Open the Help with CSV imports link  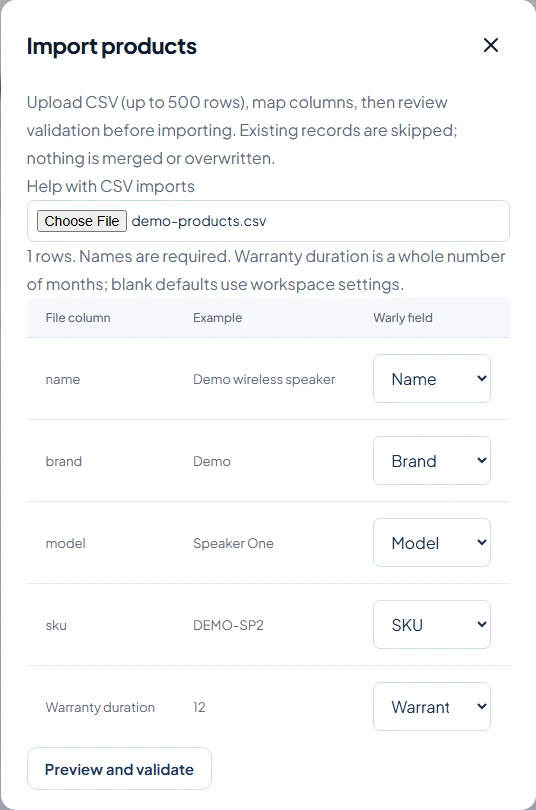(x=111, y=186)
